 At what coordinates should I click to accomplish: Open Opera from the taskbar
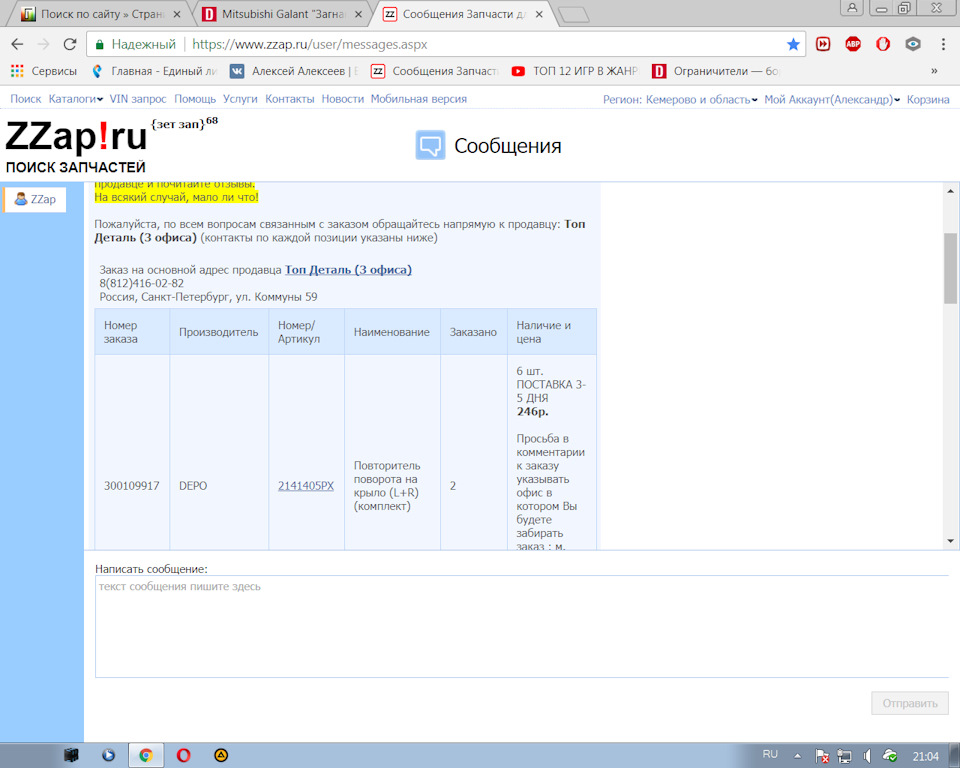click(x=184, y=755)
